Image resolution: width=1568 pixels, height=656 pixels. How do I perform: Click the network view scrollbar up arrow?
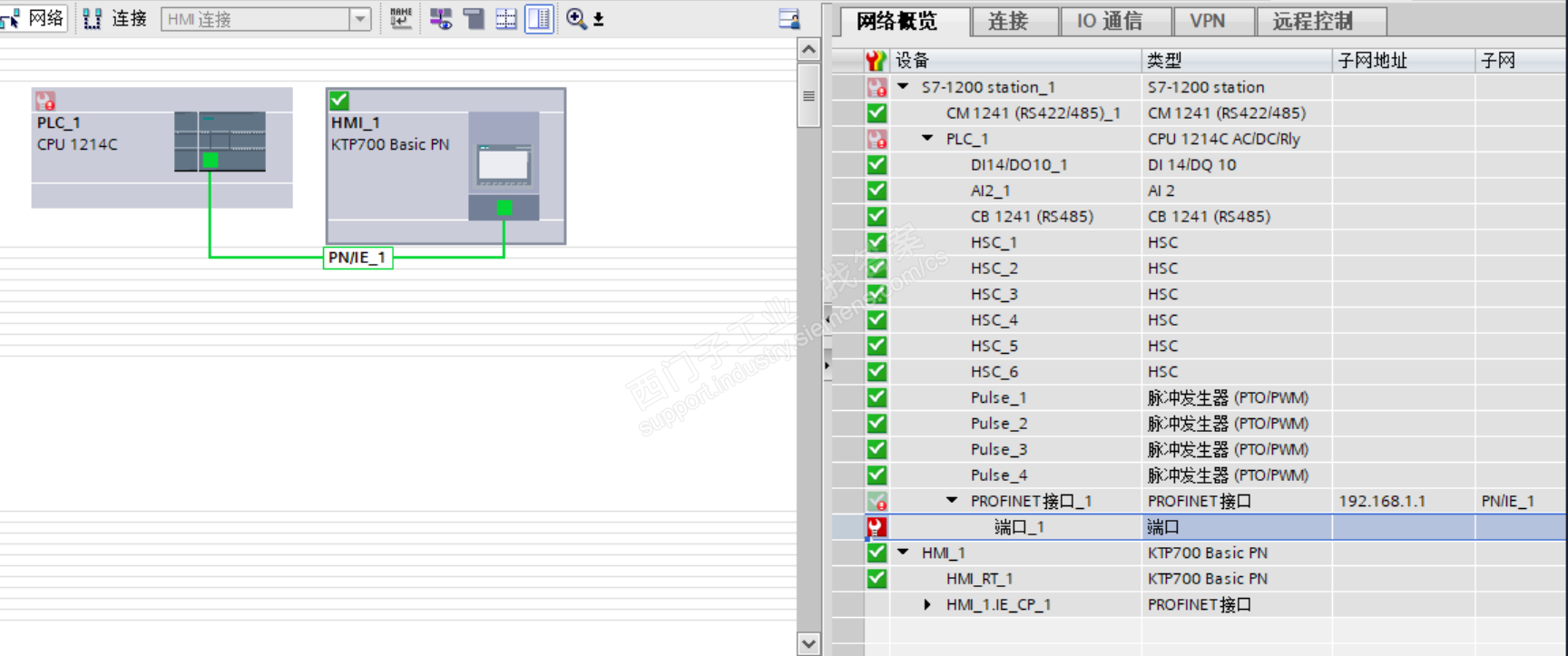pyautogui.click(x=808, y=49)
